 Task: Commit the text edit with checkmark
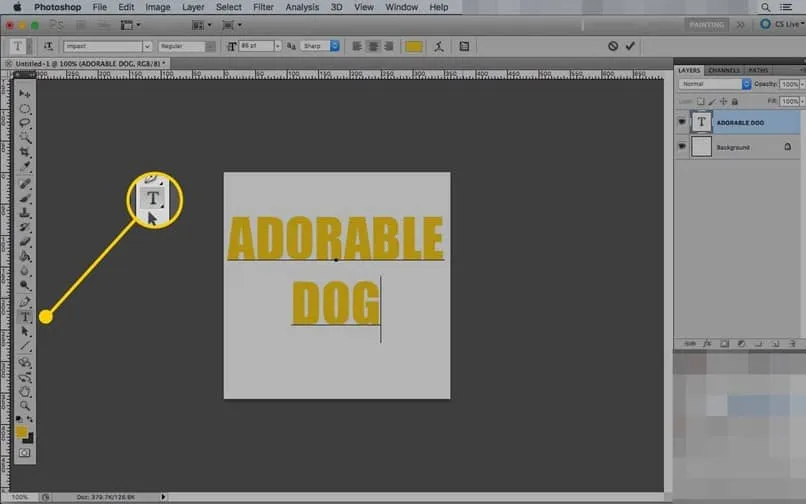630,46
